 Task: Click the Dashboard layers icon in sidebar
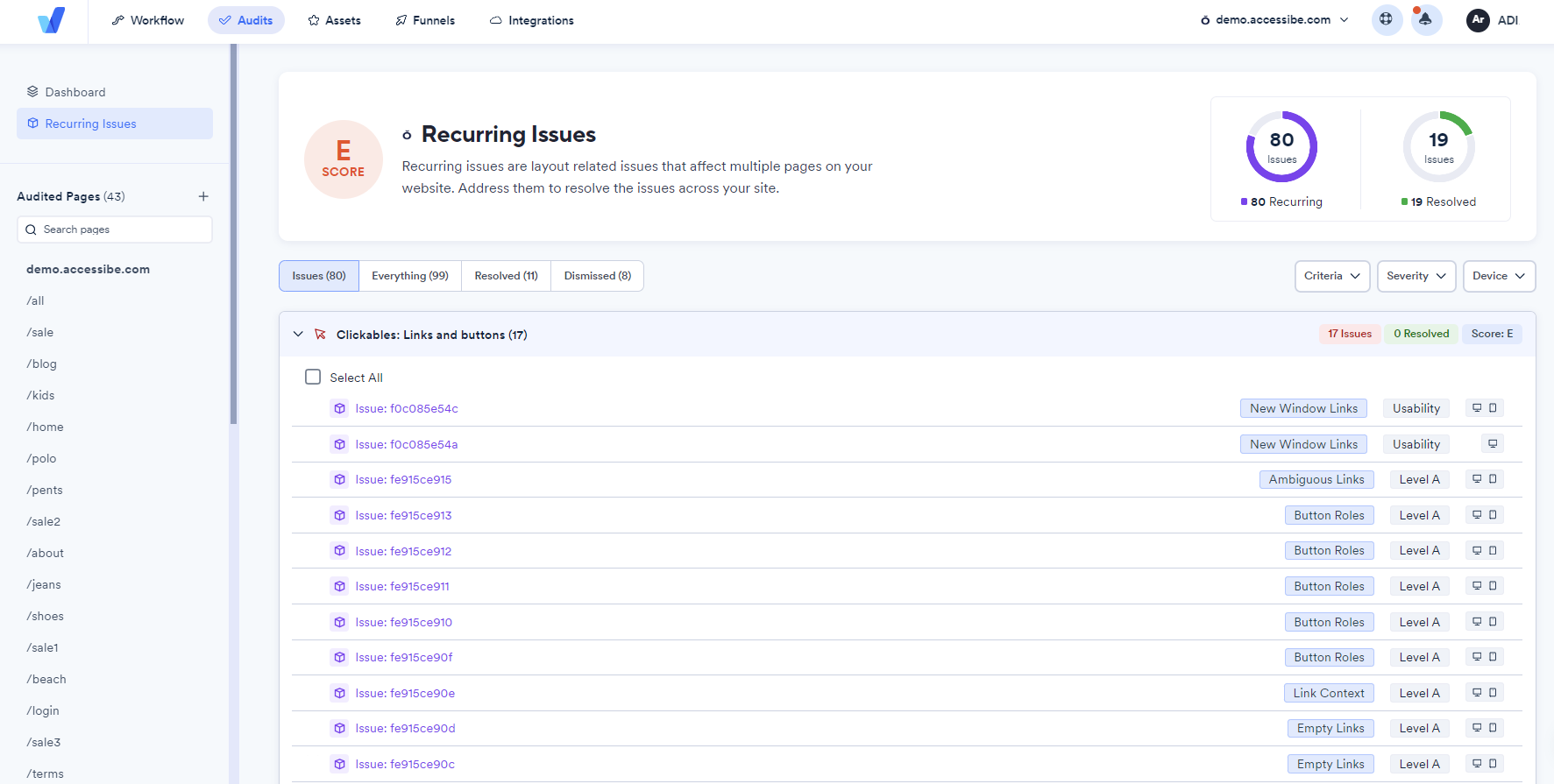pos(32,92)
